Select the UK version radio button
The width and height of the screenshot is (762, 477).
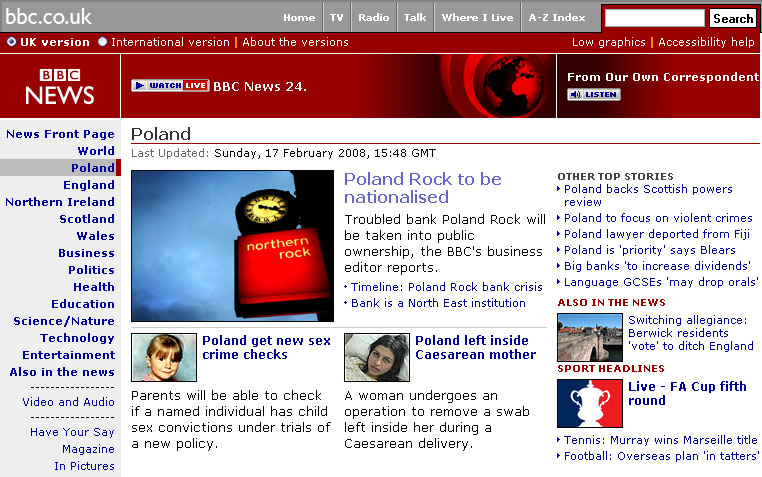[12, 42]
